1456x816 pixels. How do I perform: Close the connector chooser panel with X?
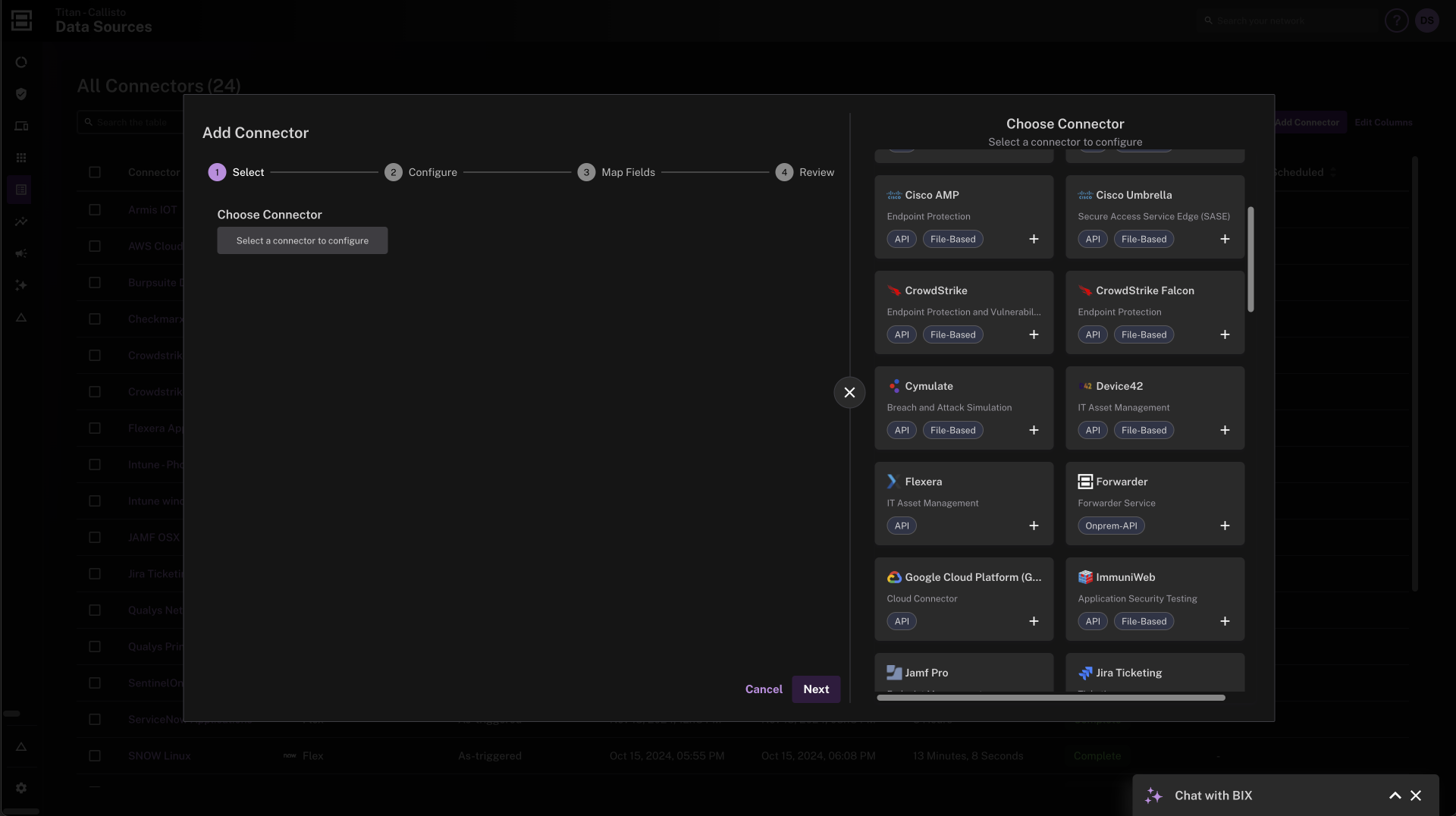point(849,392)
